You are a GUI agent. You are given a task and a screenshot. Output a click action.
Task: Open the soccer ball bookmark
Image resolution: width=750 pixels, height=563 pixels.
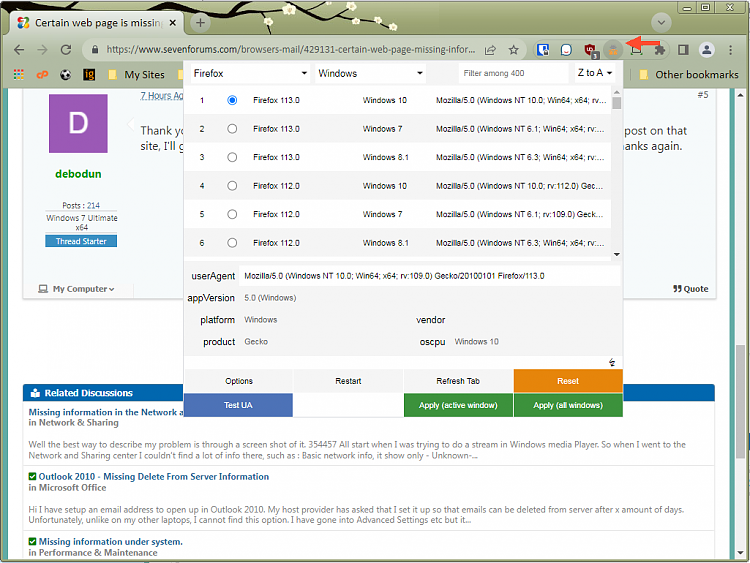(66, 75)
